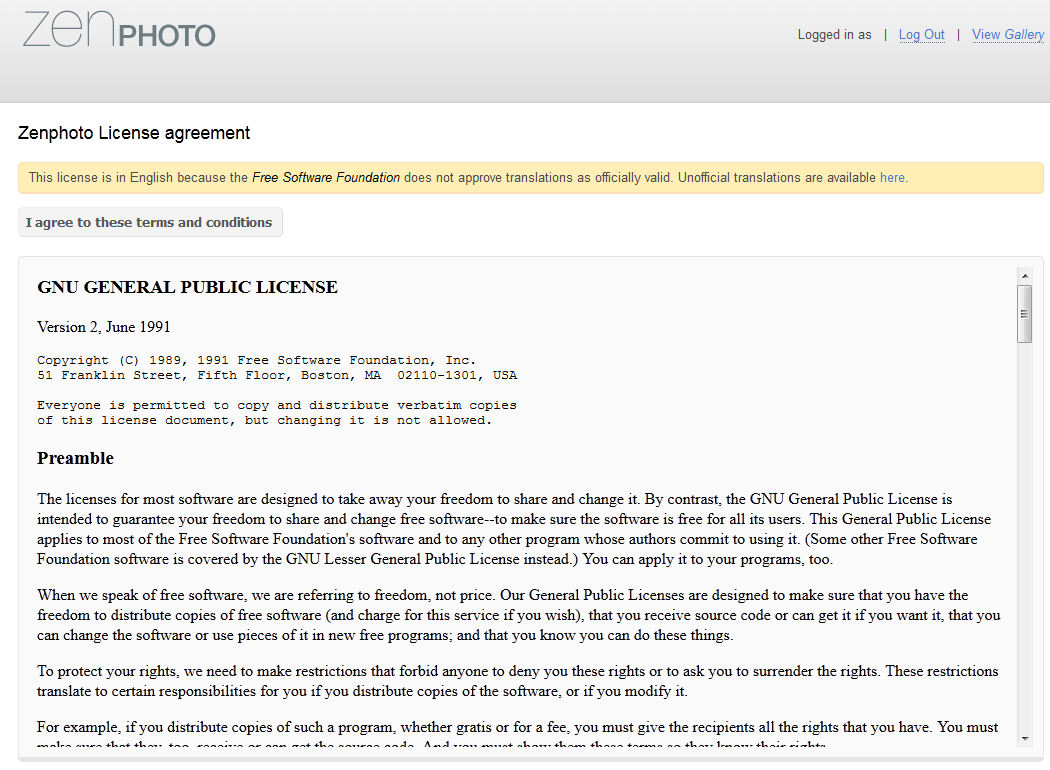Click the 'Version 2, June 1991' text

tap(104, 327)
